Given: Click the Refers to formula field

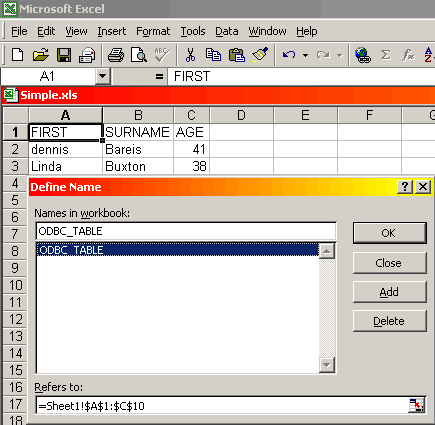Looking at the screenshot, I should click(223, 406).
